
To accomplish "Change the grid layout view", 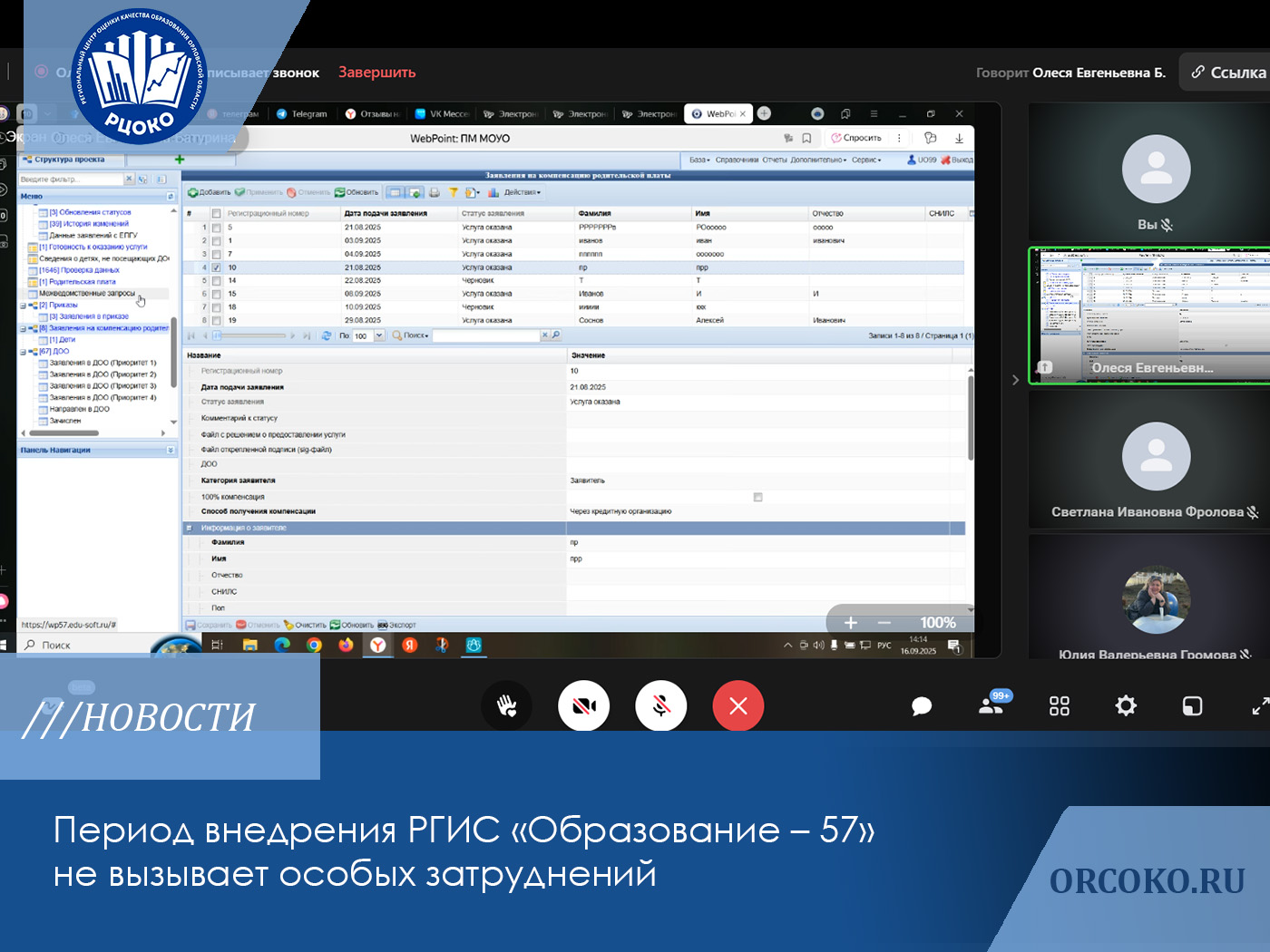I will tap(1060, 706).
